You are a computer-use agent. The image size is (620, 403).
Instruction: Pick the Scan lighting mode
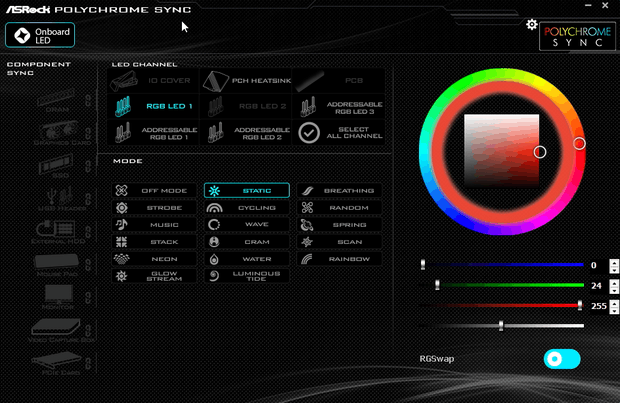[x=339, y=242]
